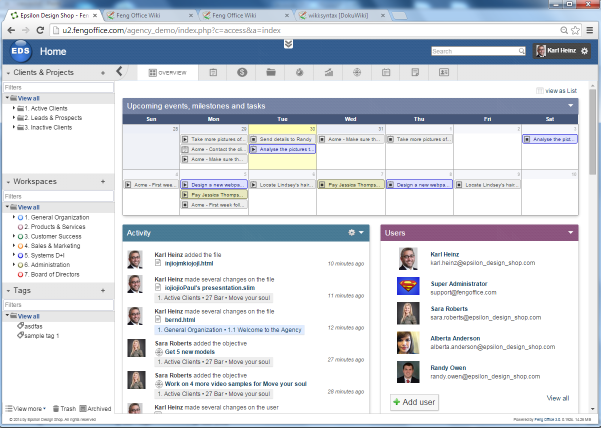Add a new tag with plus icon
Viewport: 601px width, 428px height.
103,291
